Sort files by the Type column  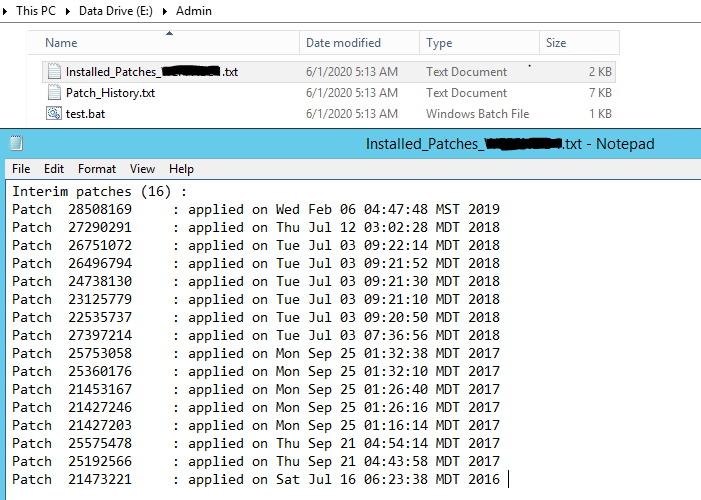[x=479, y=43]
